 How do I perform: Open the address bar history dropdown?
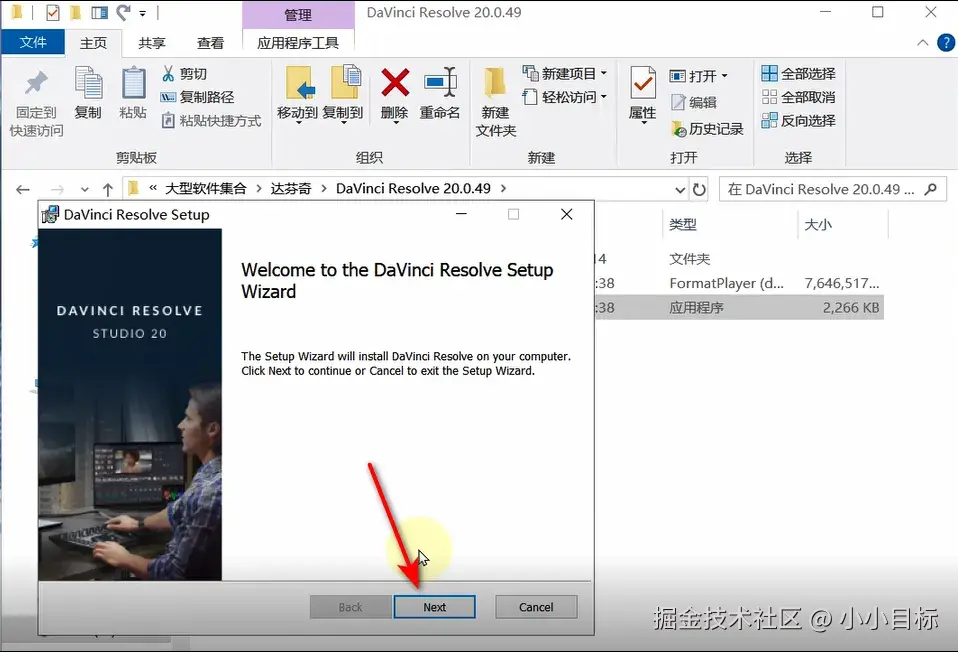(680, 189)
